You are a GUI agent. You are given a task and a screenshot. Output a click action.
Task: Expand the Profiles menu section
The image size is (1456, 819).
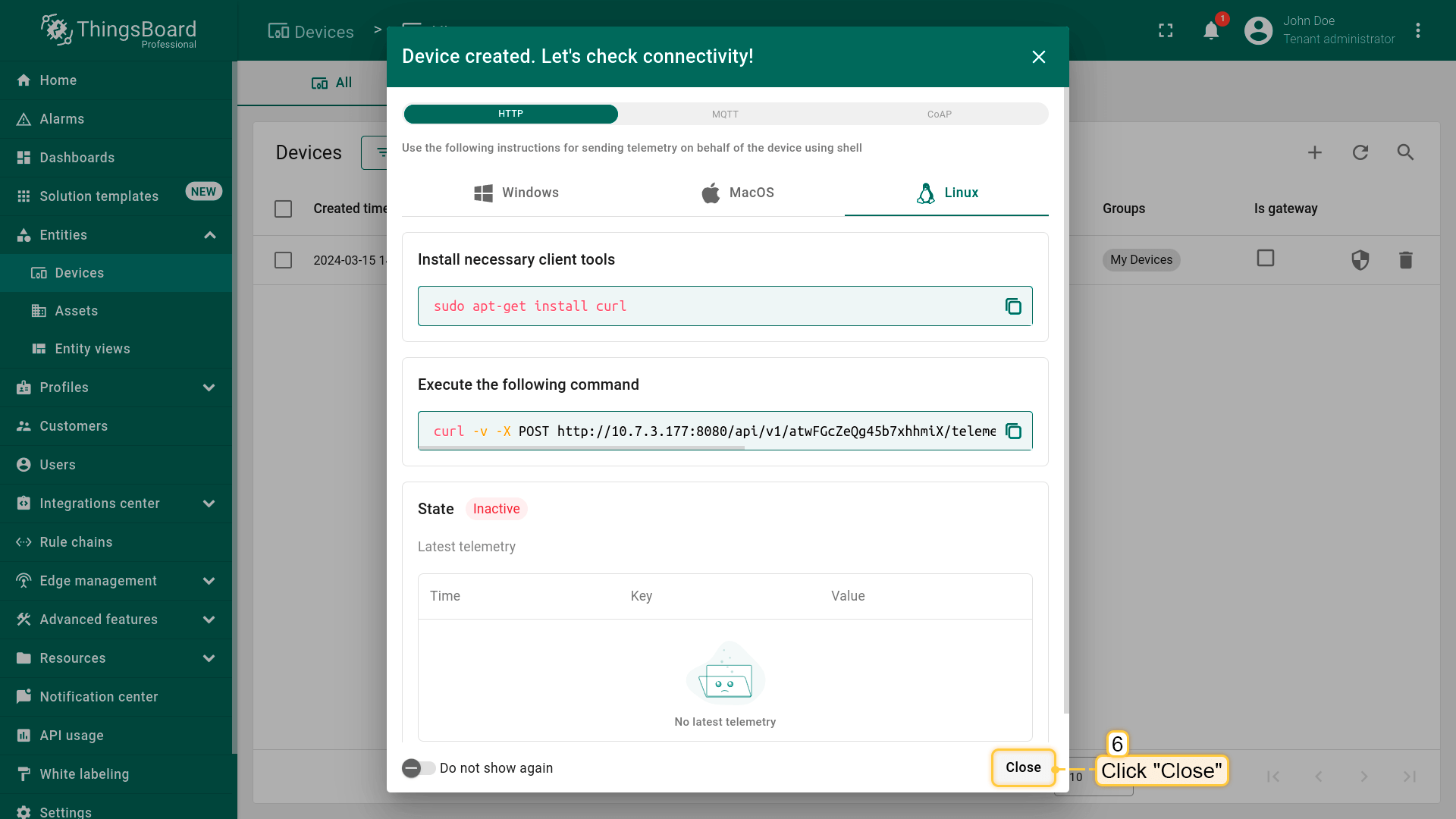coord(209,388)
